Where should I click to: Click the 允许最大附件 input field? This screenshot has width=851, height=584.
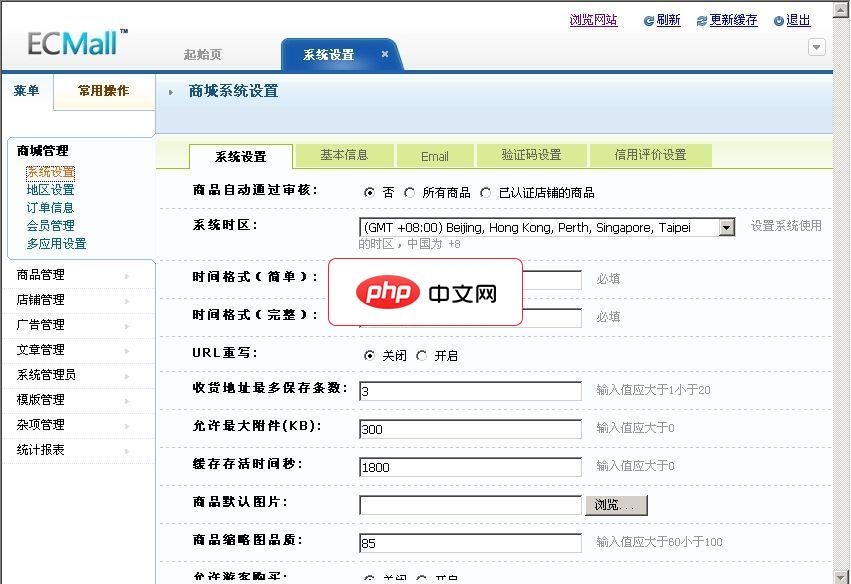(x=470, y=428)
